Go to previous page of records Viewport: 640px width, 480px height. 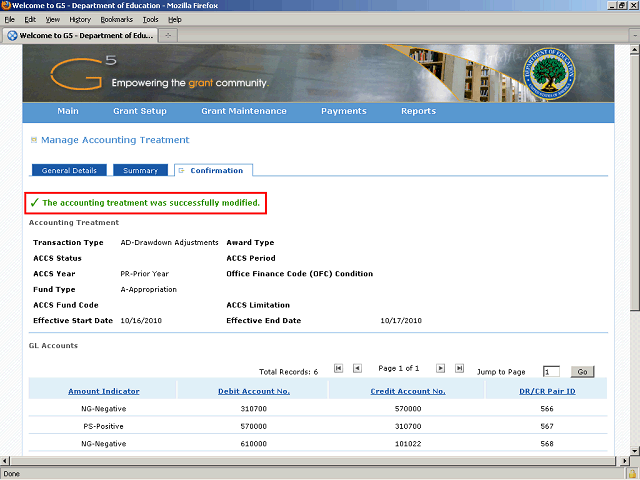(x=357, y=369)
